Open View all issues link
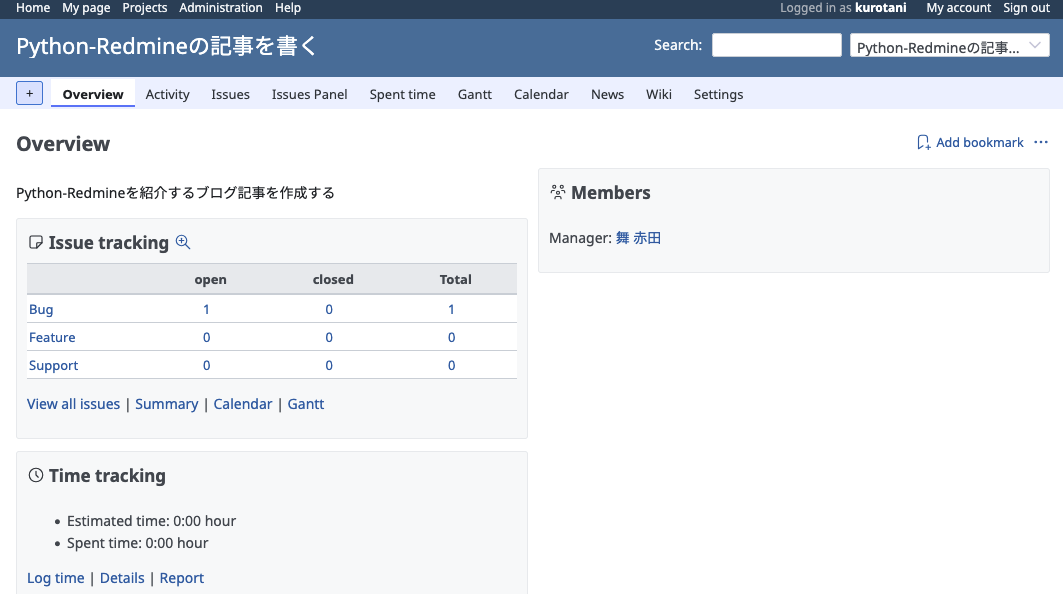1063x594 pixels. (73, 404)
